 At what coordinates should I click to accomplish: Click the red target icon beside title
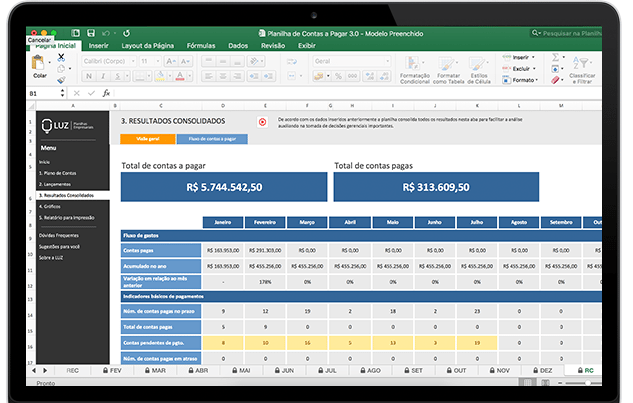click(x=262, y=122)
